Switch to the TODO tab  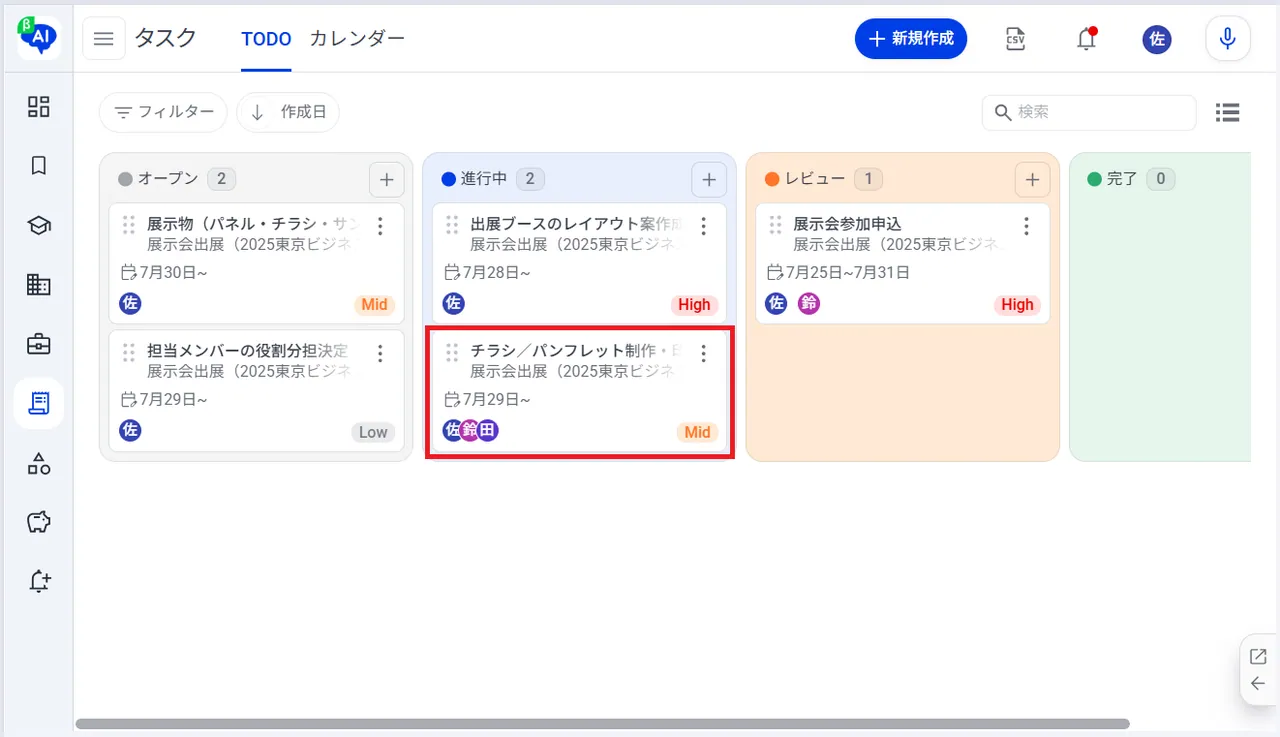pyautogui.click(x=266, y=39)
